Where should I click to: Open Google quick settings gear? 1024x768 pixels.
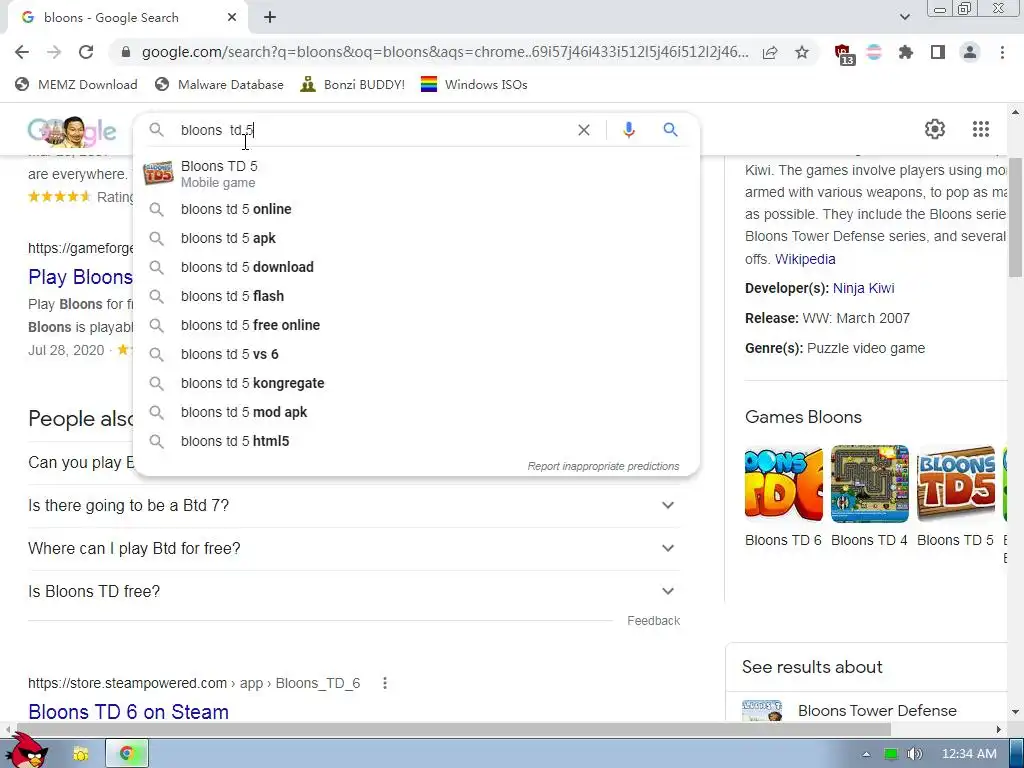935,129
